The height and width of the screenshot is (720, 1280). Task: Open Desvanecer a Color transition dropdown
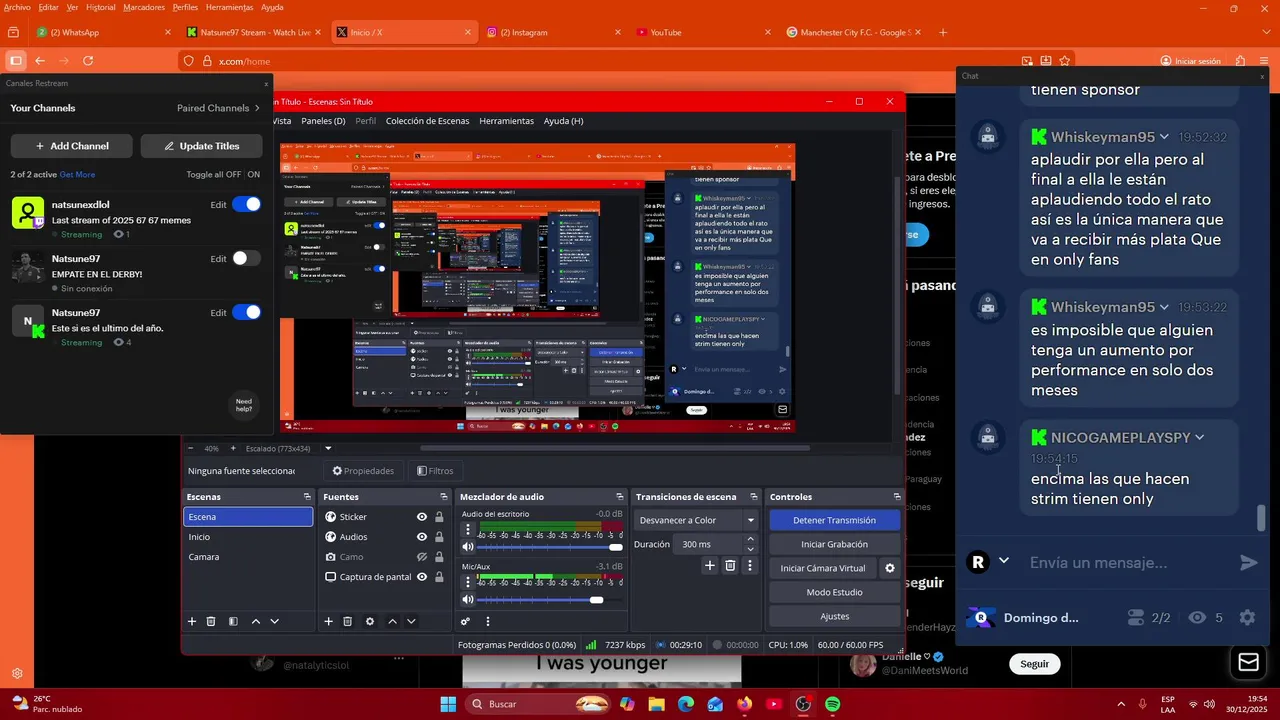[697, 520]
